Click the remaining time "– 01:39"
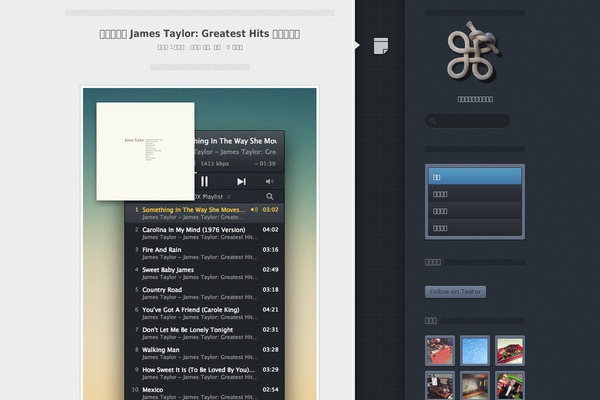The image size is (600, 400). point(265,163)
